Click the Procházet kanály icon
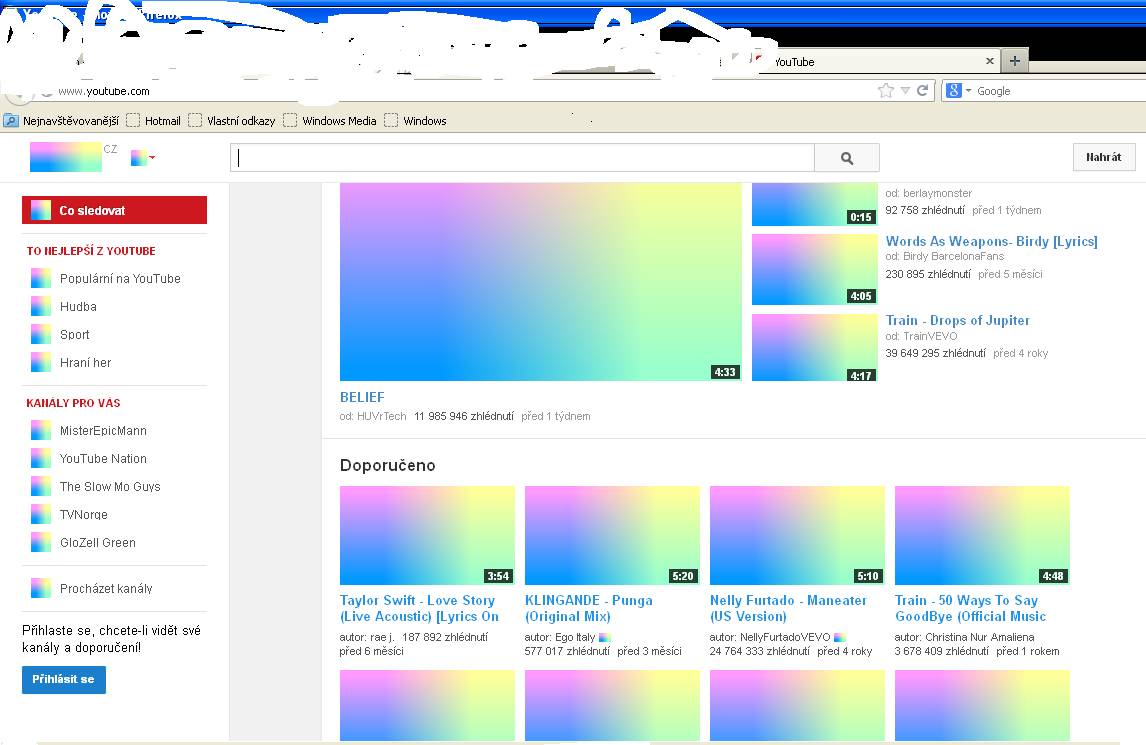 click(41, 588)
